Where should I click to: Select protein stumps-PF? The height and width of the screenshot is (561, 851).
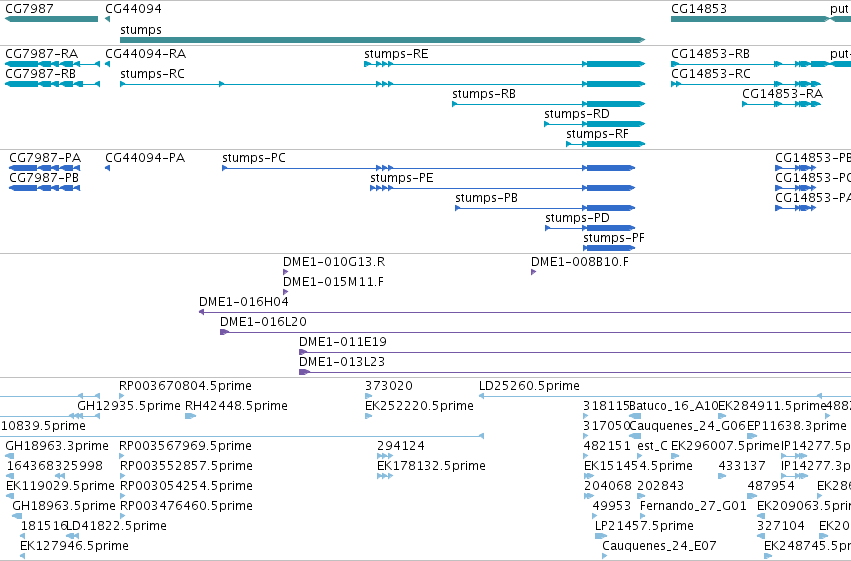click(x=609, y=248)
